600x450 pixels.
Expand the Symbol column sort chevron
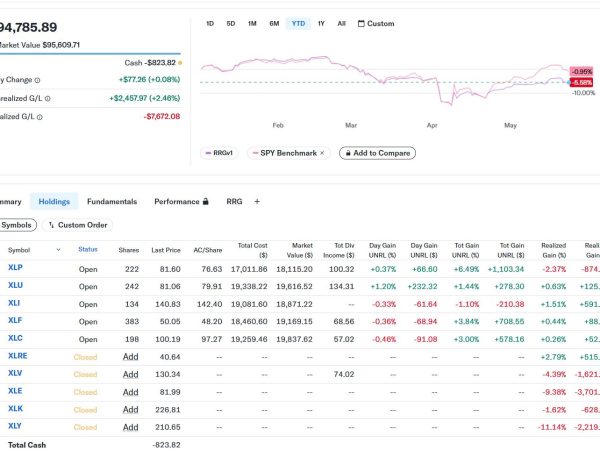click(59, 250)
